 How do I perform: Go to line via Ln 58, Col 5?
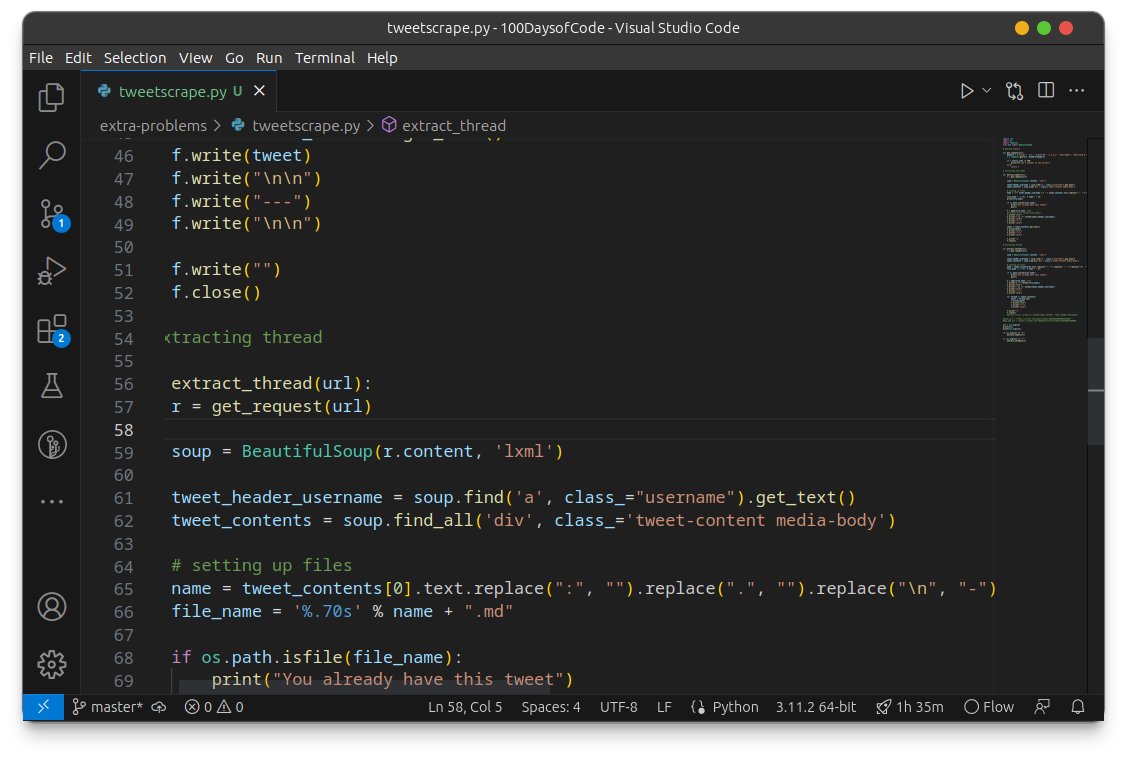(465, 707)
